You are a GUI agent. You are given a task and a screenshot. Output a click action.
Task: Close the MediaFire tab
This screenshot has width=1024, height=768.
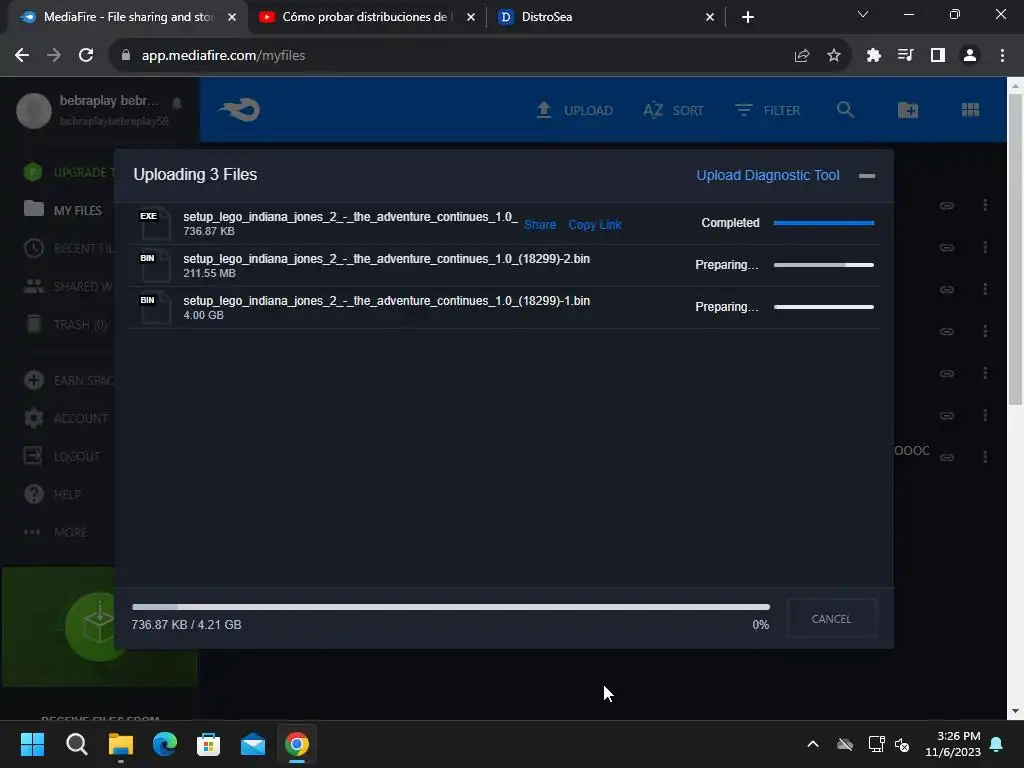click(232, 17)
